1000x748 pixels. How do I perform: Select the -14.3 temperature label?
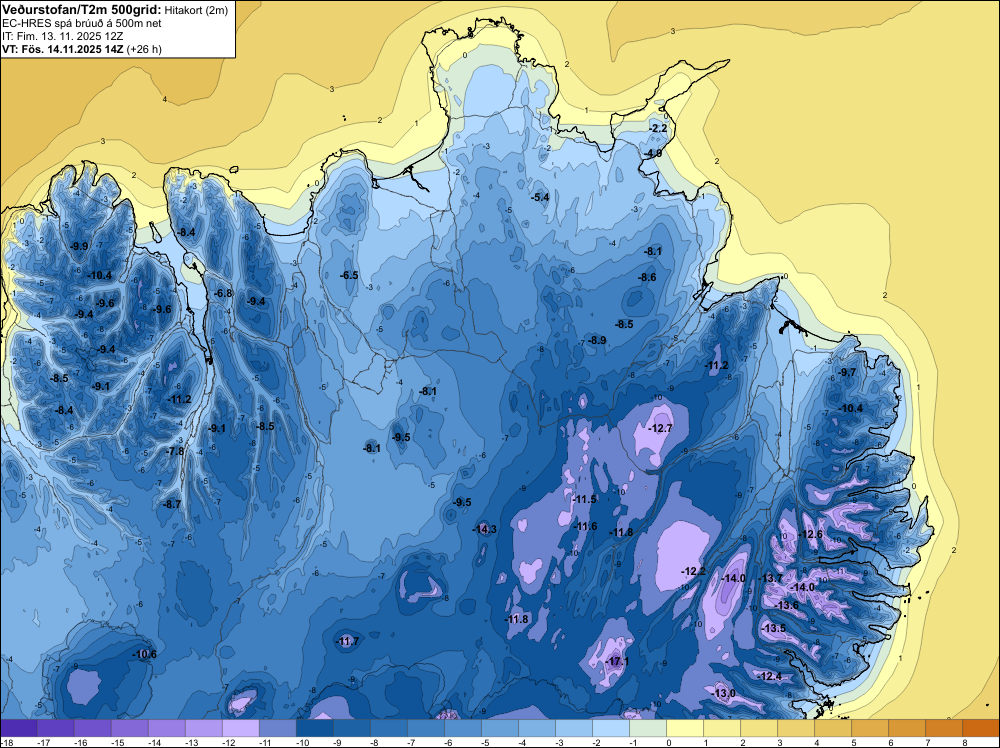point(485,529)
